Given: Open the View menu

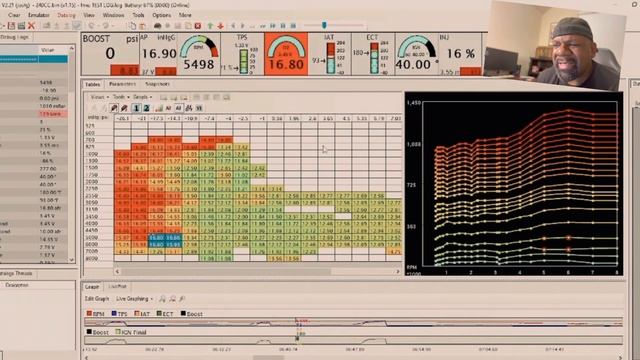Looking at the screenshot, I should click(x=89, y=15).
